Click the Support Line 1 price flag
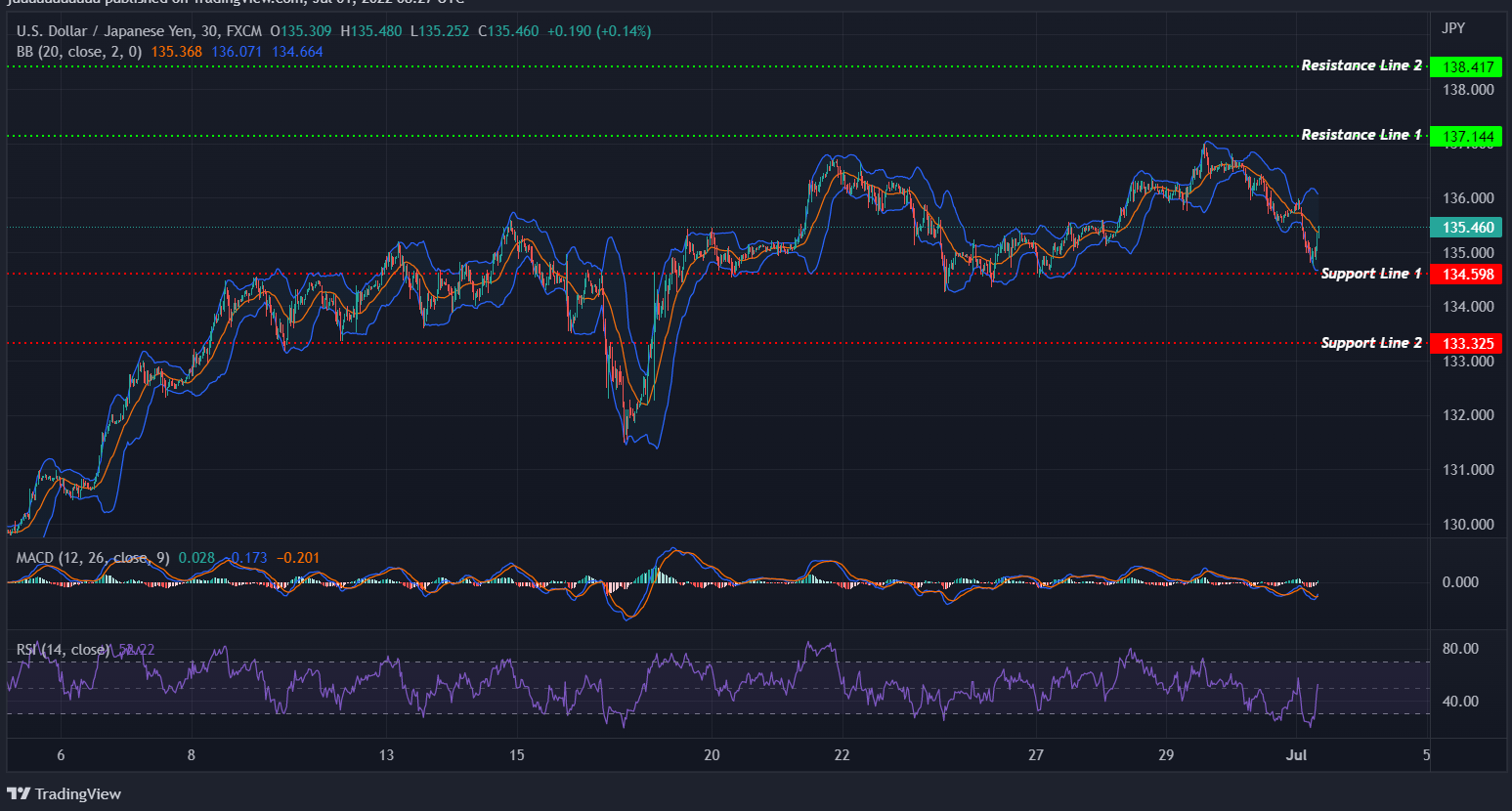This screenshot has width=1512, height=811. [x=1467, y=274]
